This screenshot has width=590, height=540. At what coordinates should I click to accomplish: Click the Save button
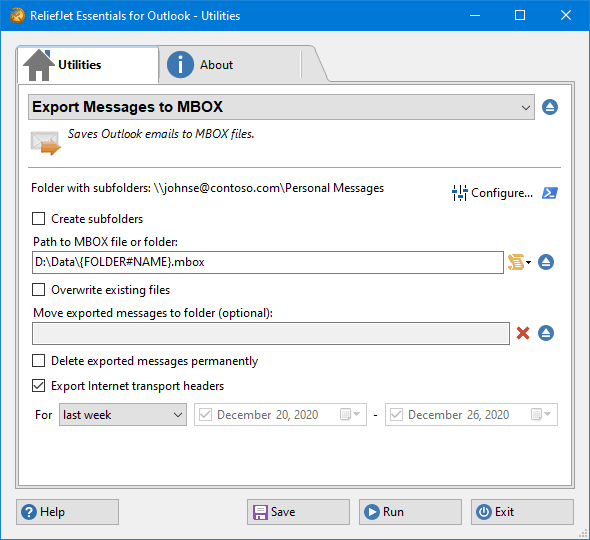(298, 512)
